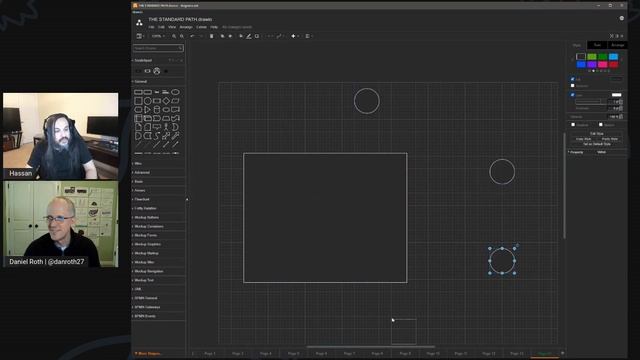Click the line color pencil icon
The width and height of the screenshot is (640, 360).
coord(249,36)
